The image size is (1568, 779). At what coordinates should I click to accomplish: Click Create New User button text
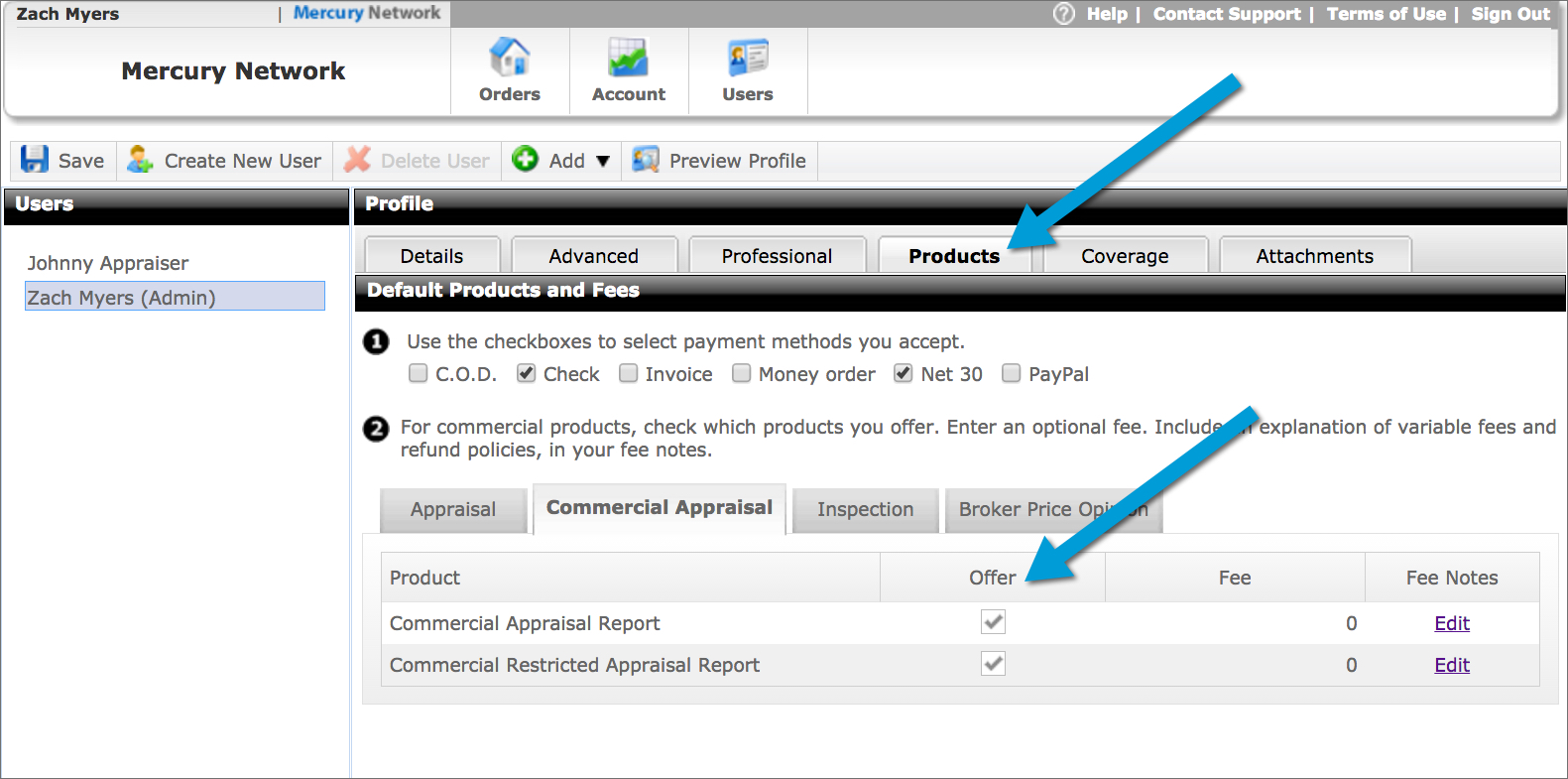(243, 161)
